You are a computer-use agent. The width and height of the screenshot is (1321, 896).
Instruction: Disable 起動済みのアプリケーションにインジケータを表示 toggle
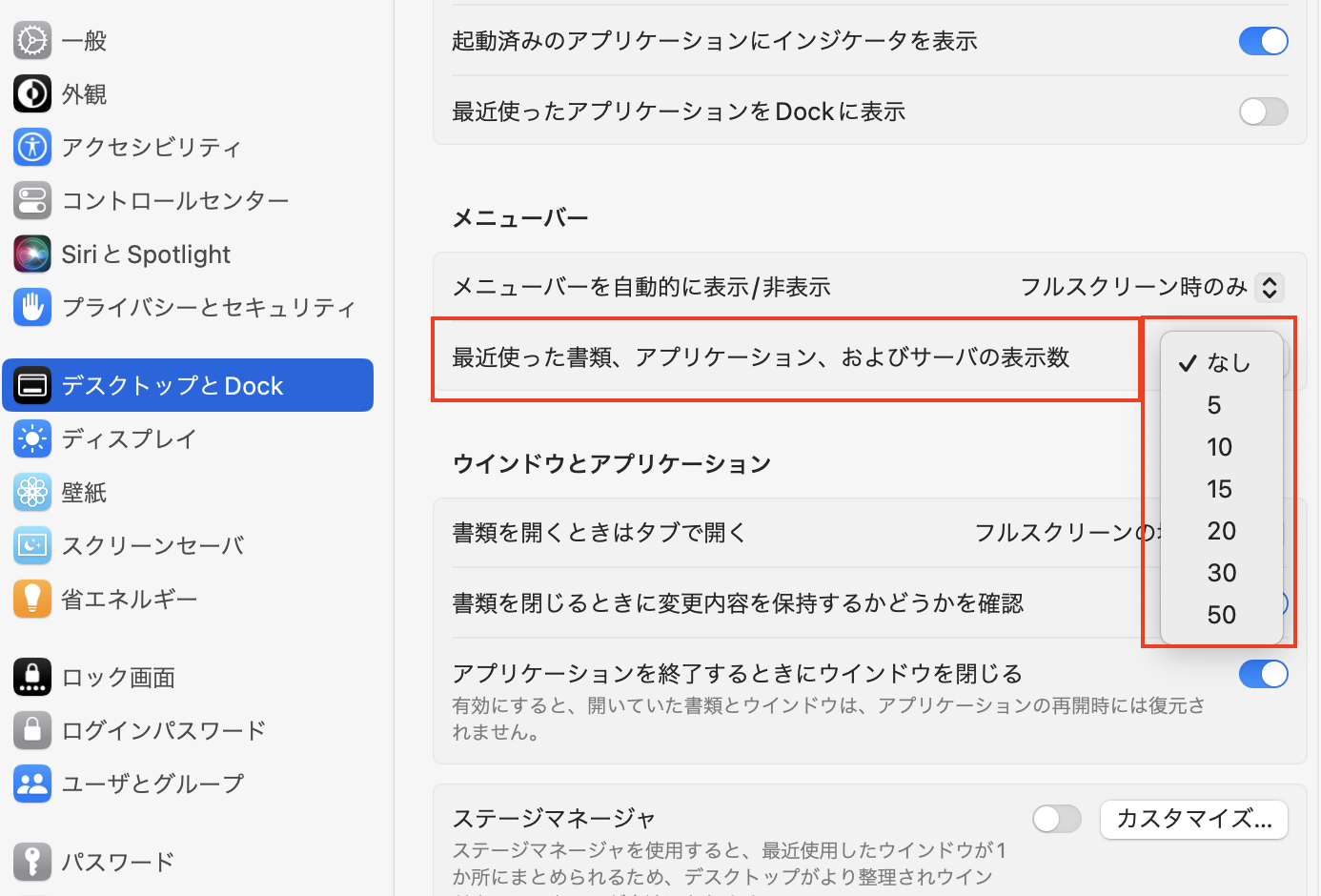click(x=1263, y=41)
